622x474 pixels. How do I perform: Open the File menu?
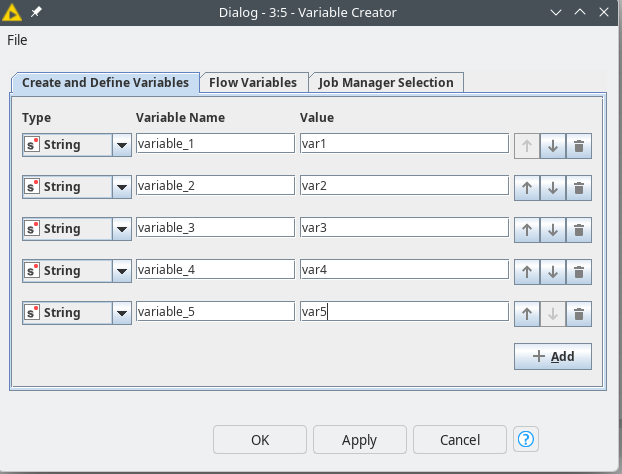(x=18, y=40)
